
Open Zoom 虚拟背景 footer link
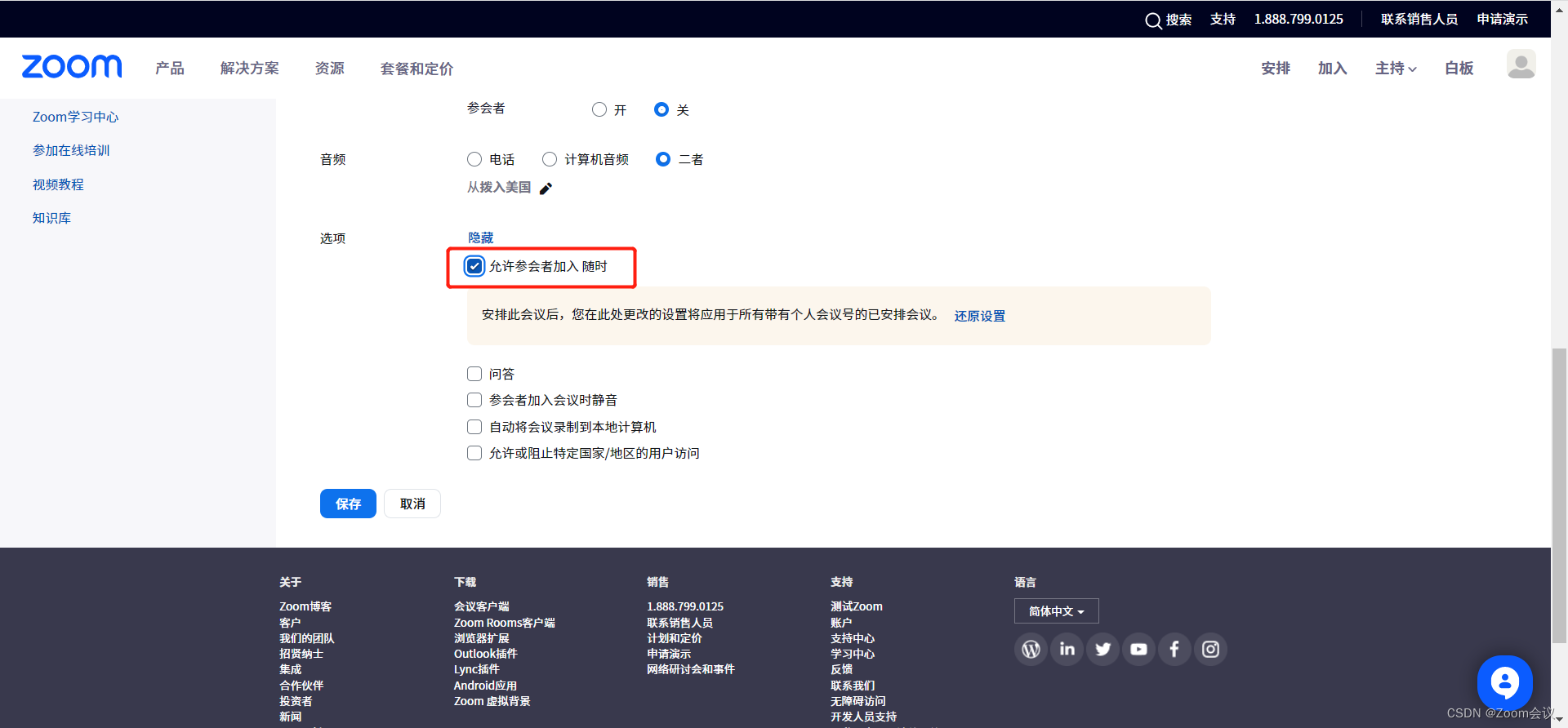(x=492, y=701)
